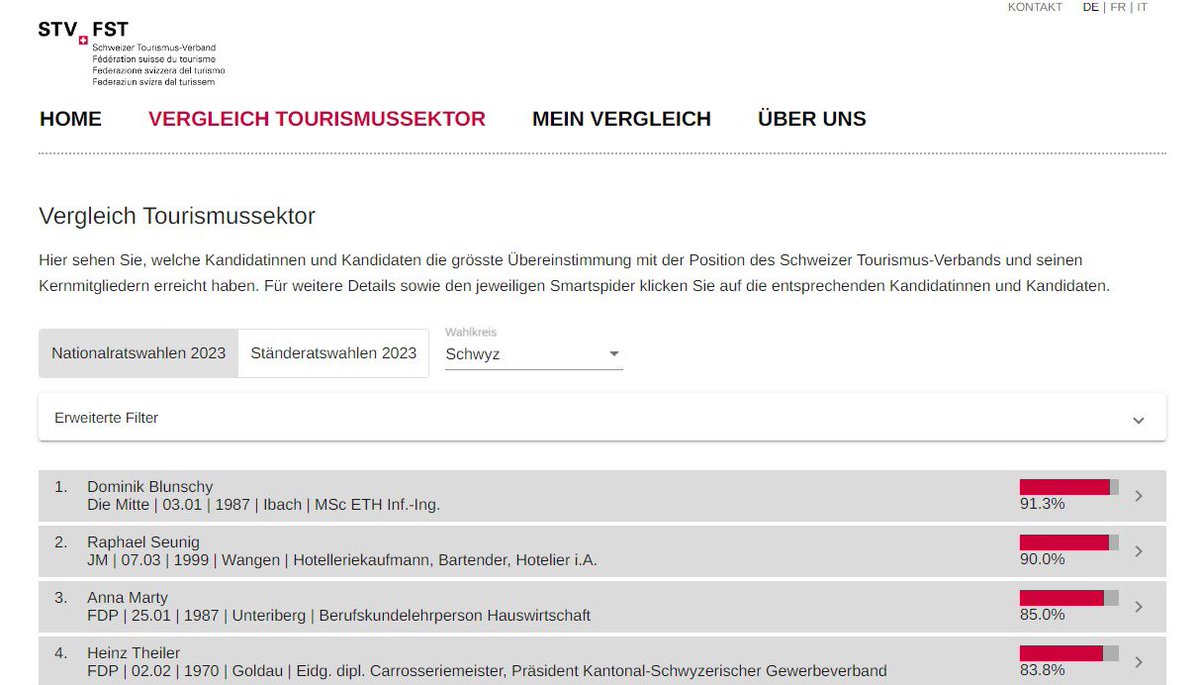Select the Nationalratswahlen 2023 tab
Viewport: 1200px width, 685px height.
pos(139,353)
